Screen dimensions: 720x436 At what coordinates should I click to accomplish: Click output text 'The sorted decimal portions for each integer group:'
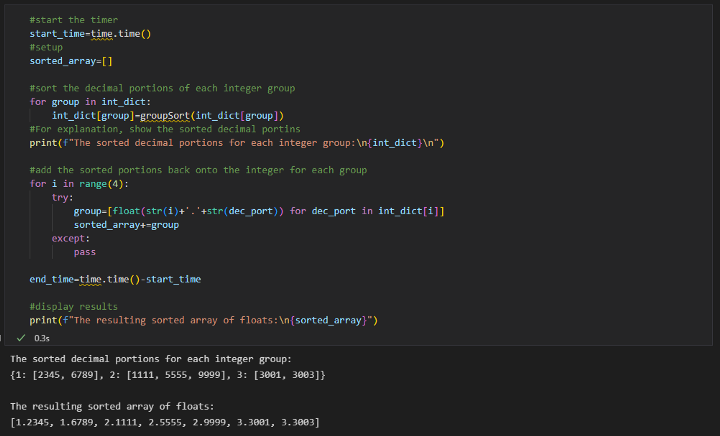[x=151, y=359]
